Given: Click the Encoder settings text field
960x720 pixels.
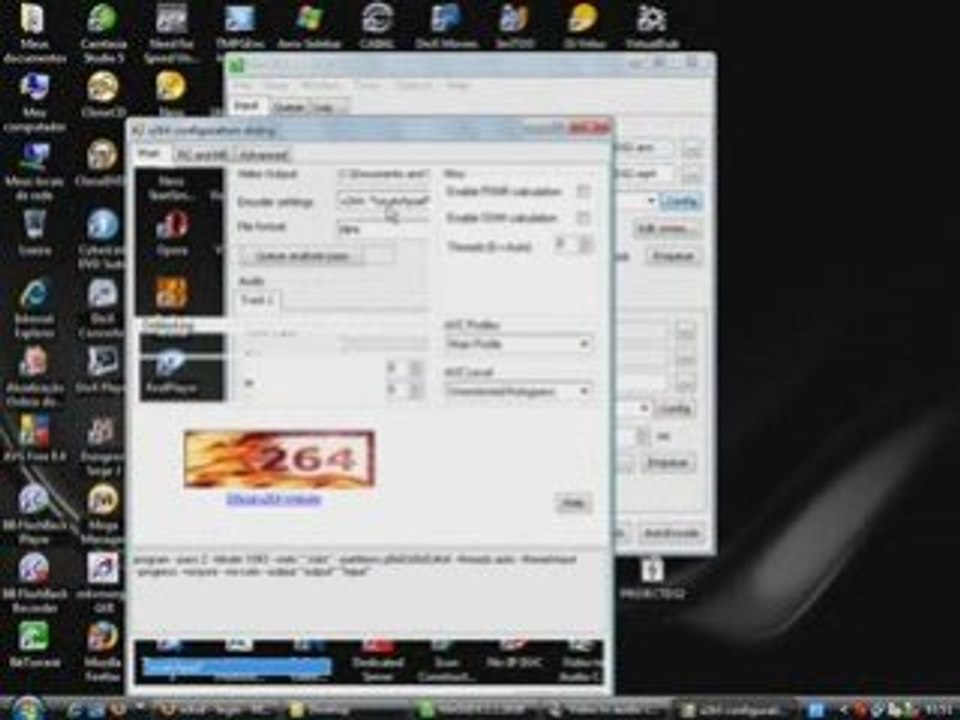Looking at the screenshot, I should pyautogui.click(x=384, y=201).
